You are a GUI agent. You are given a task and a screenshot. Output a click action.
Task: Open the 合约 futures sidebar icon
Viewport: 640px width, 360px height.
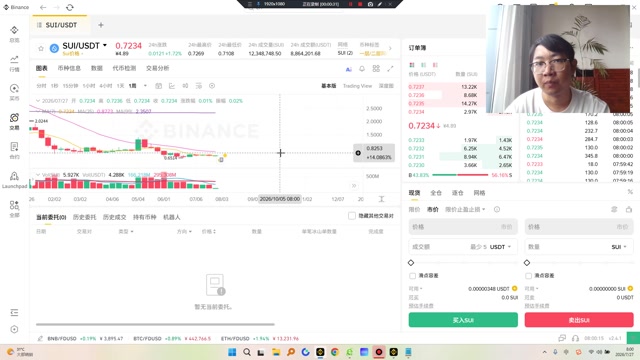(x=14, y=147)
